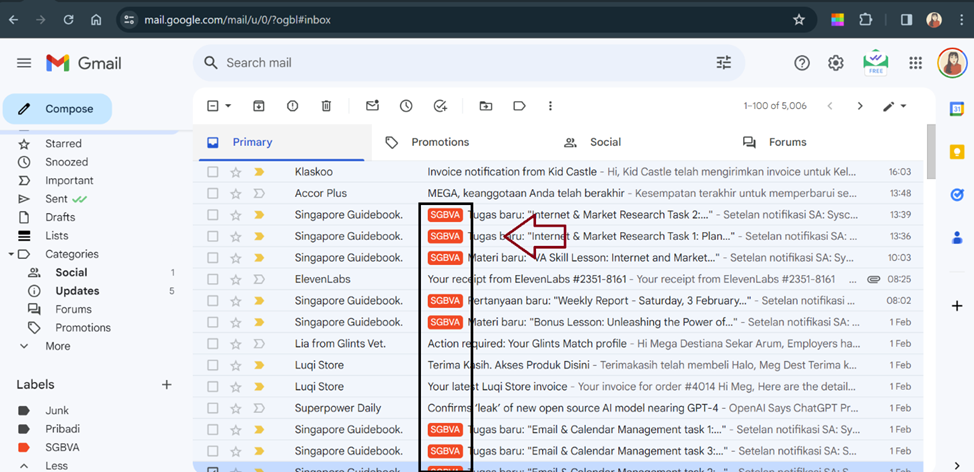Click the Delete trash icon
The width and height of the screenshot is (974, 472).
coord(326,106)
